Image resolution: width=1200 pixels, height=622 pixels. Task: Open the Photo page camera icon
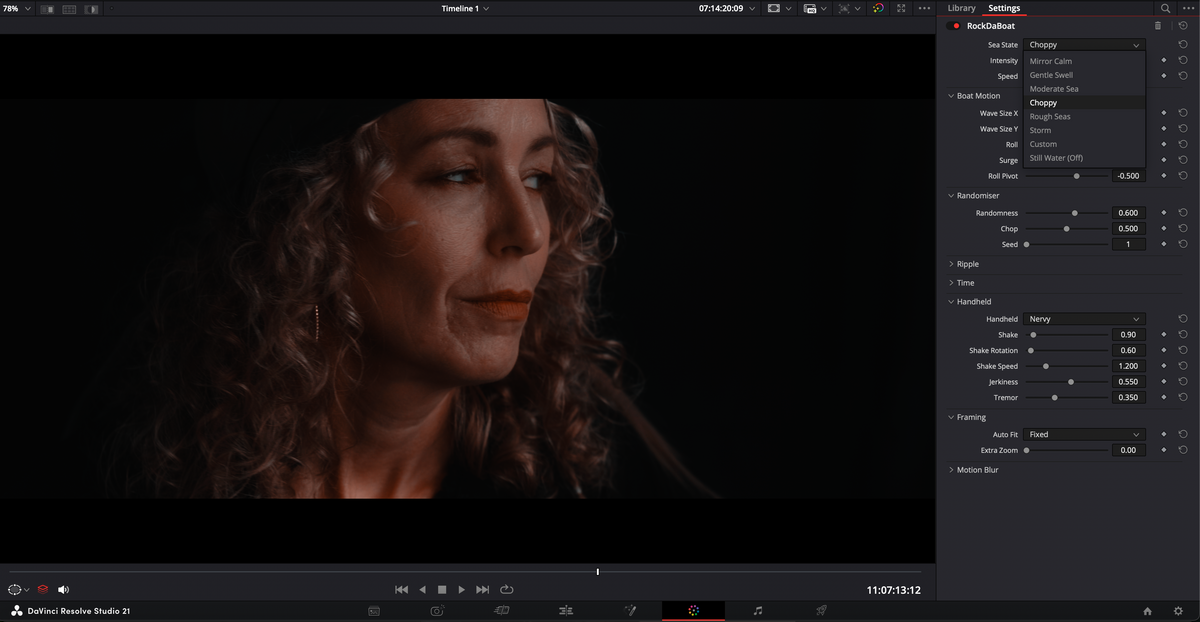(437, 610)
